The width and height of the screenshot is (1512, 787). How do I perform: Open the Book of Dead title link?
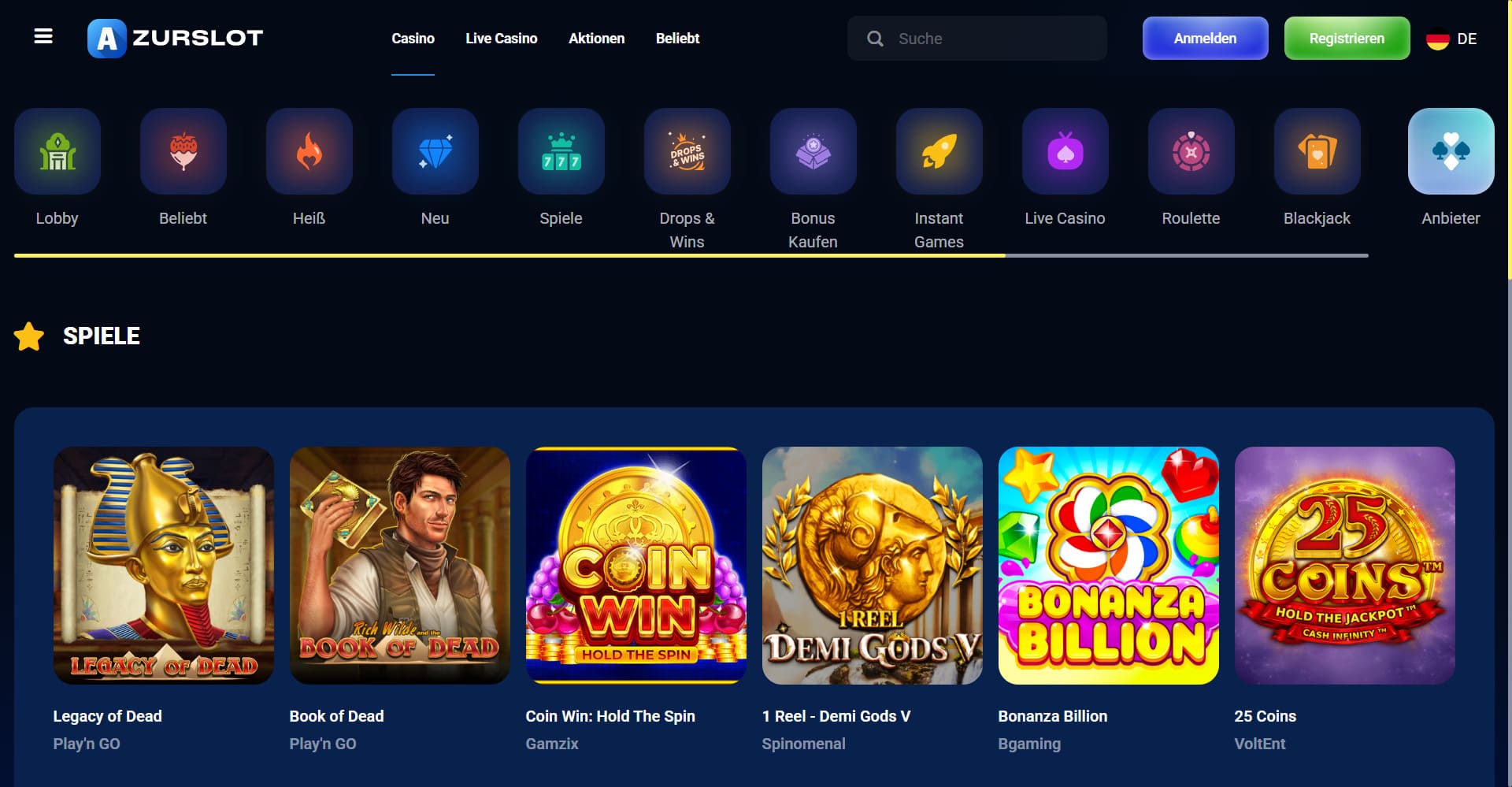[x=337, y=716]
